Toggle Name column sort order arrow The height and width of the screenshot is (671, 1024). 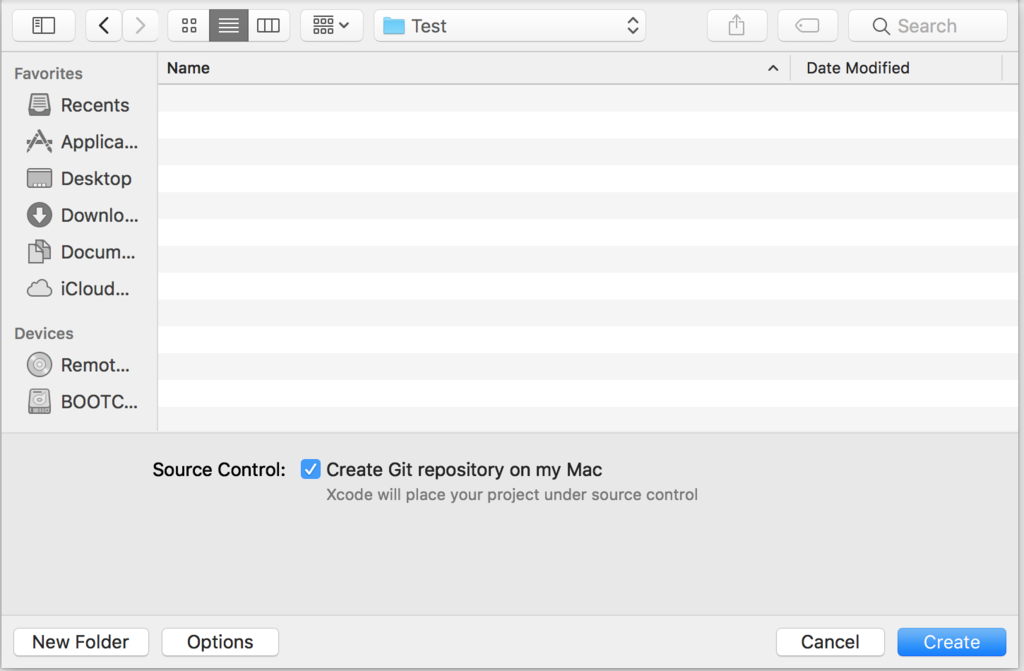(x=773, y=68)
